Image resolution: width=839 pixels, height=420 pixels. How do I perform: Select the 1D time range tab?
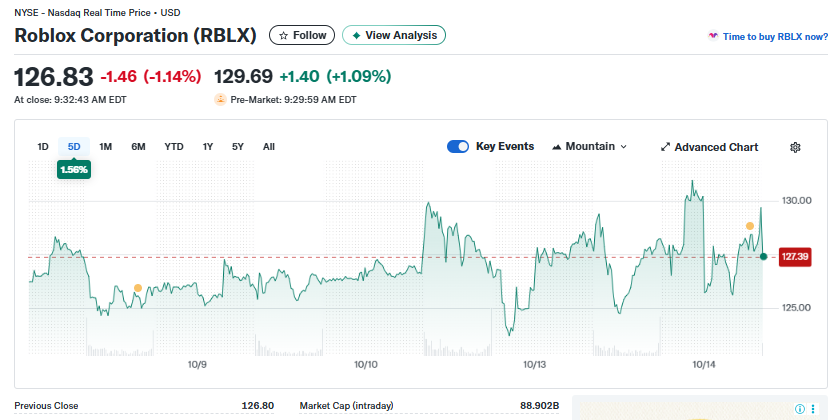[x=43, y=147]
